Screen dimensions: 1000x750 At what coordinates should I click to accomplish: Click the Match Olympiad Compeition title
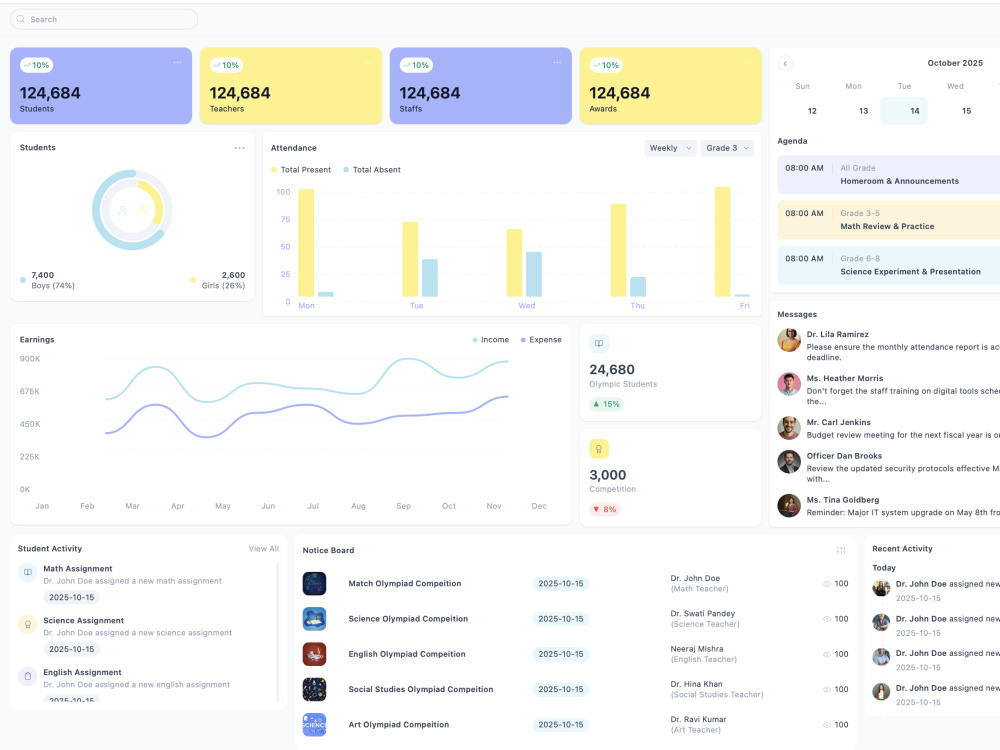pos(404,584)
